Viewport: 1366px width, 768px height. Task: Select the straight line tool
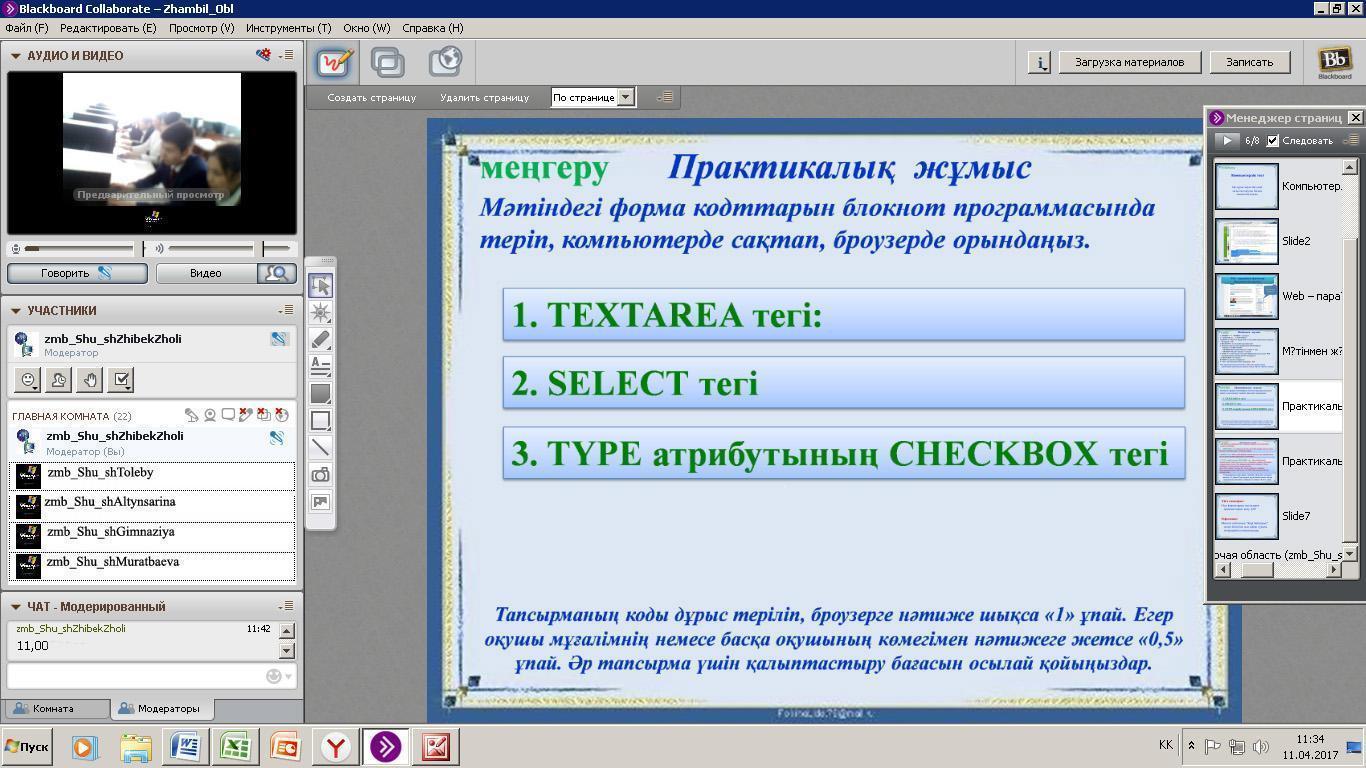(x=320, y=447)
